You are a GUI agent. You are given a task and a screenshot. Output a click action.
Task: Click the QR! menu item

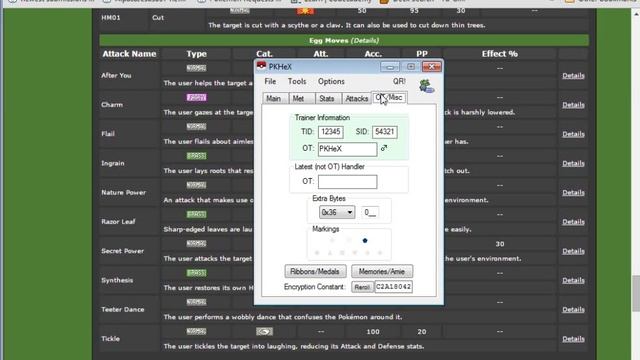[x=399, y=81]
